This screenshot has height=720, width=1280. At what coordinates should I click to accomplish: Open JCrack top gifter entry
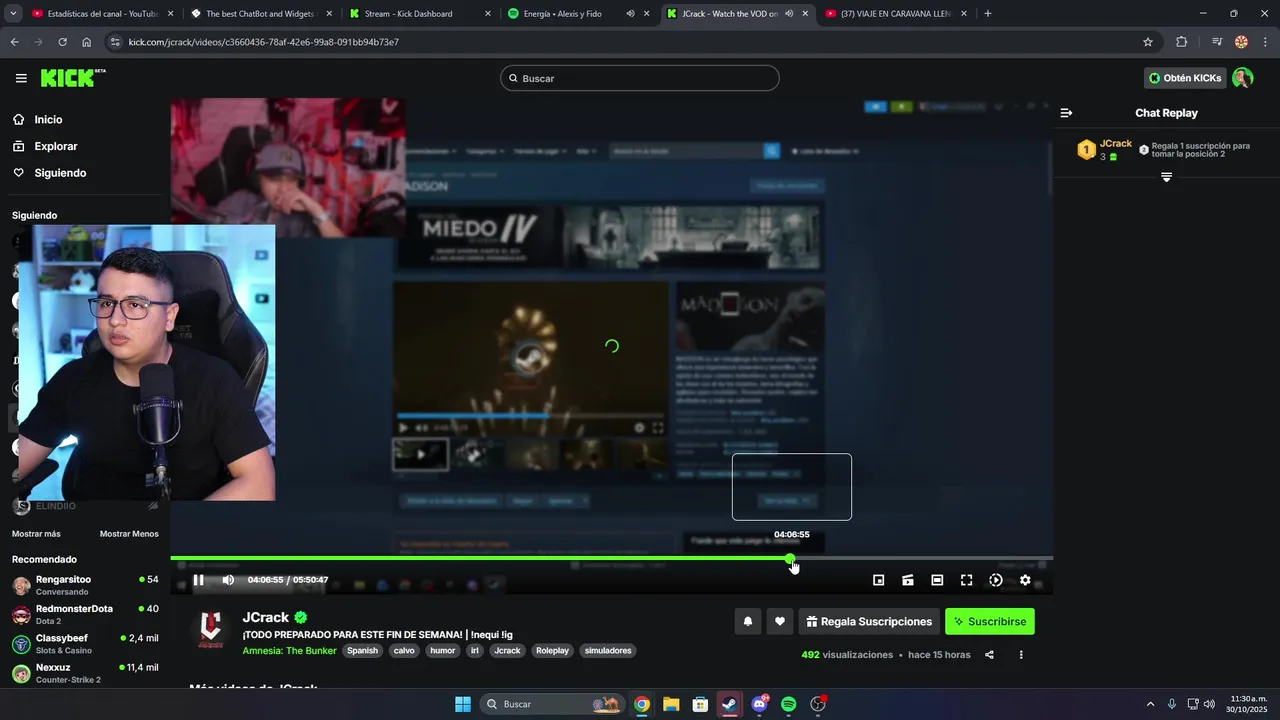[x=1105, y=150]
